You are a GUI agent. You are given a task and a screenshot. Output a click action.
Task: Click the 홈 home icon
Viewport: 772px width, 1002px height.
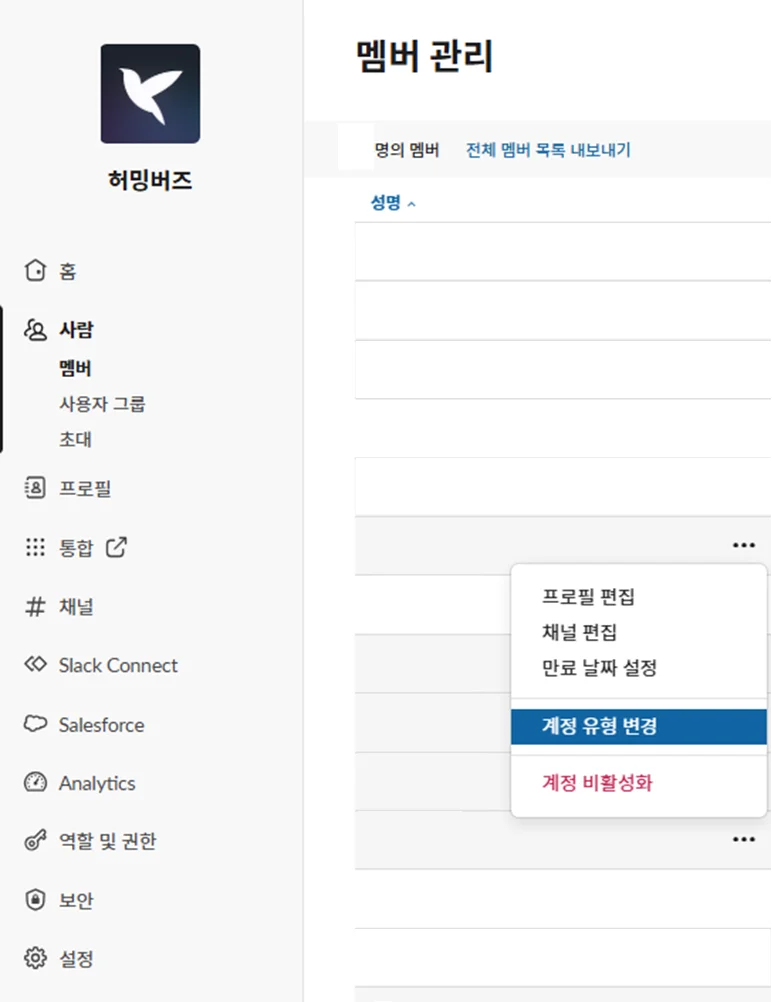click(36, 271)
